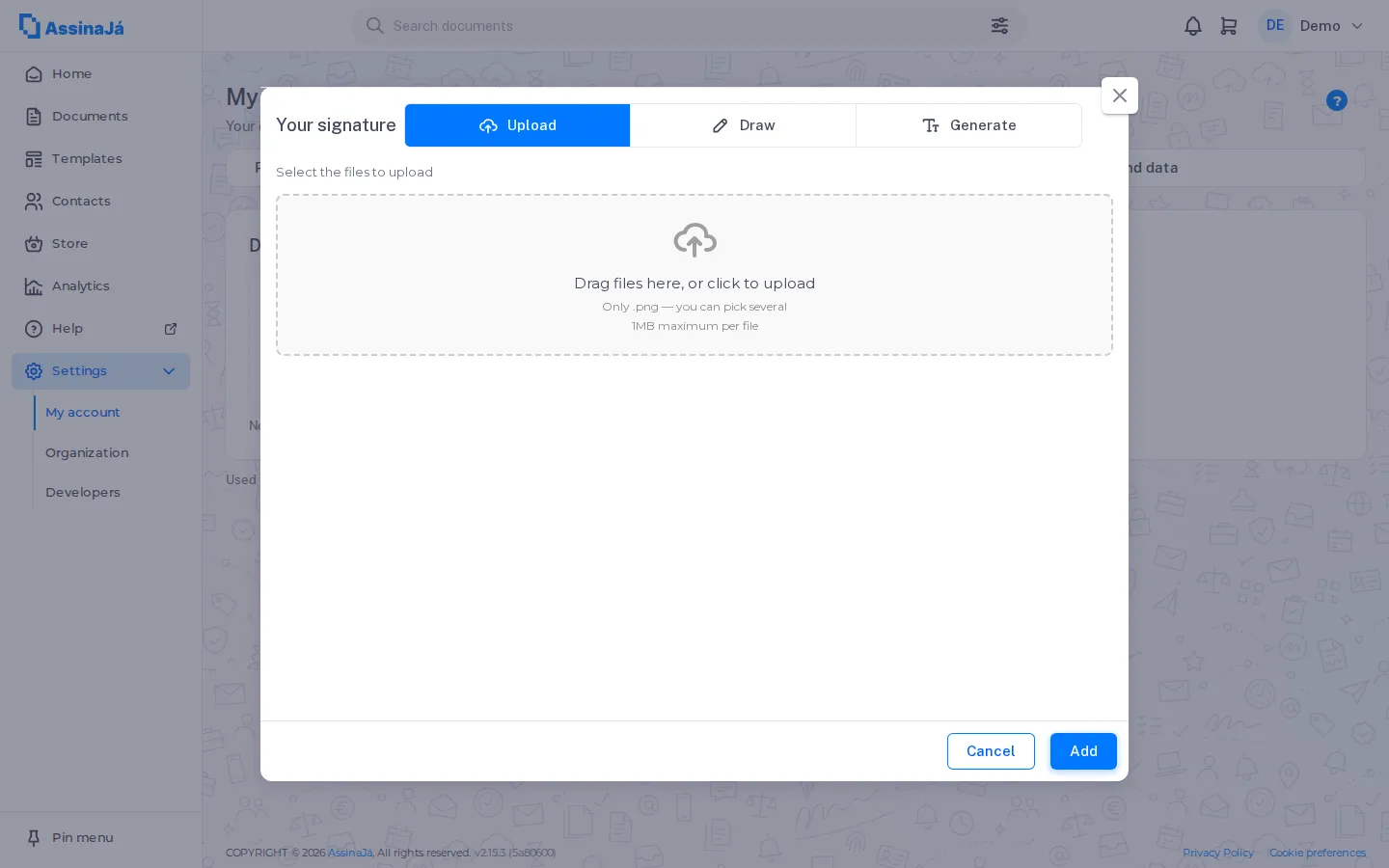Focus the Search documents field
The height and width of the screenshot is (868, 1389).
(x=689, y=26)
